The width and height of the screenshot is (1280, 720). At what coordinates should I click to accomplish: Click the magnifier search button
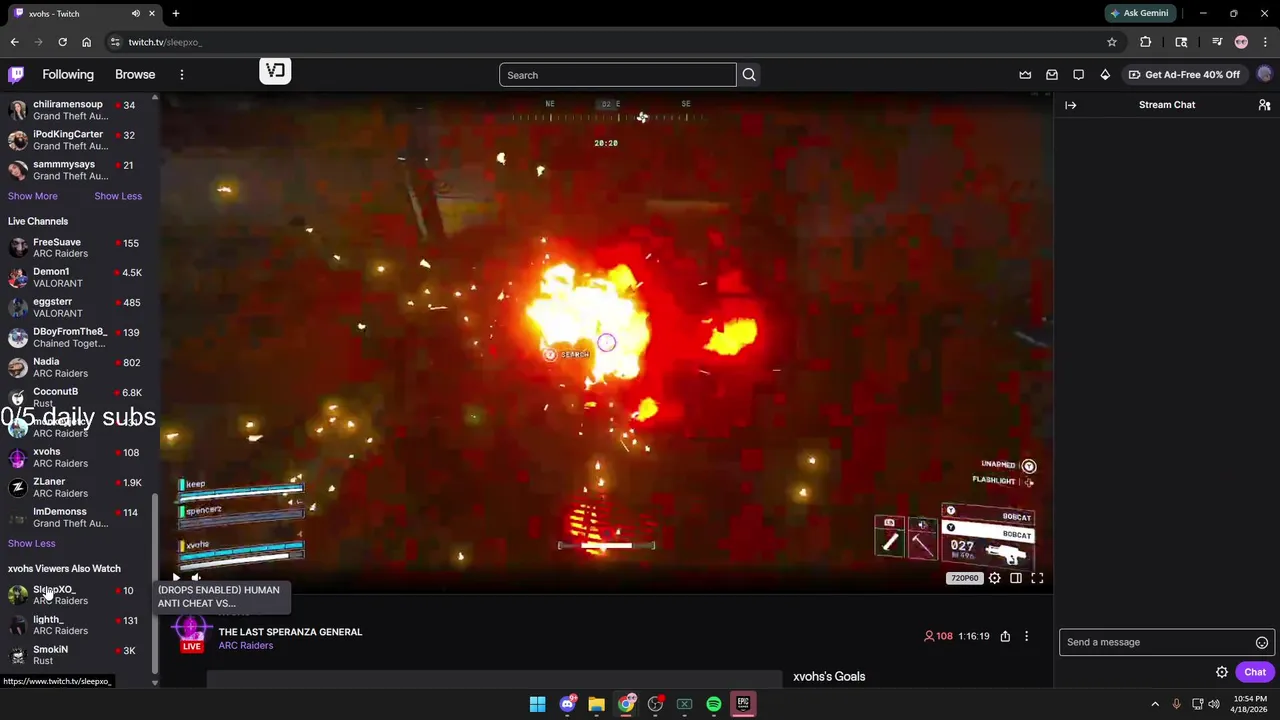coord(749,75)
